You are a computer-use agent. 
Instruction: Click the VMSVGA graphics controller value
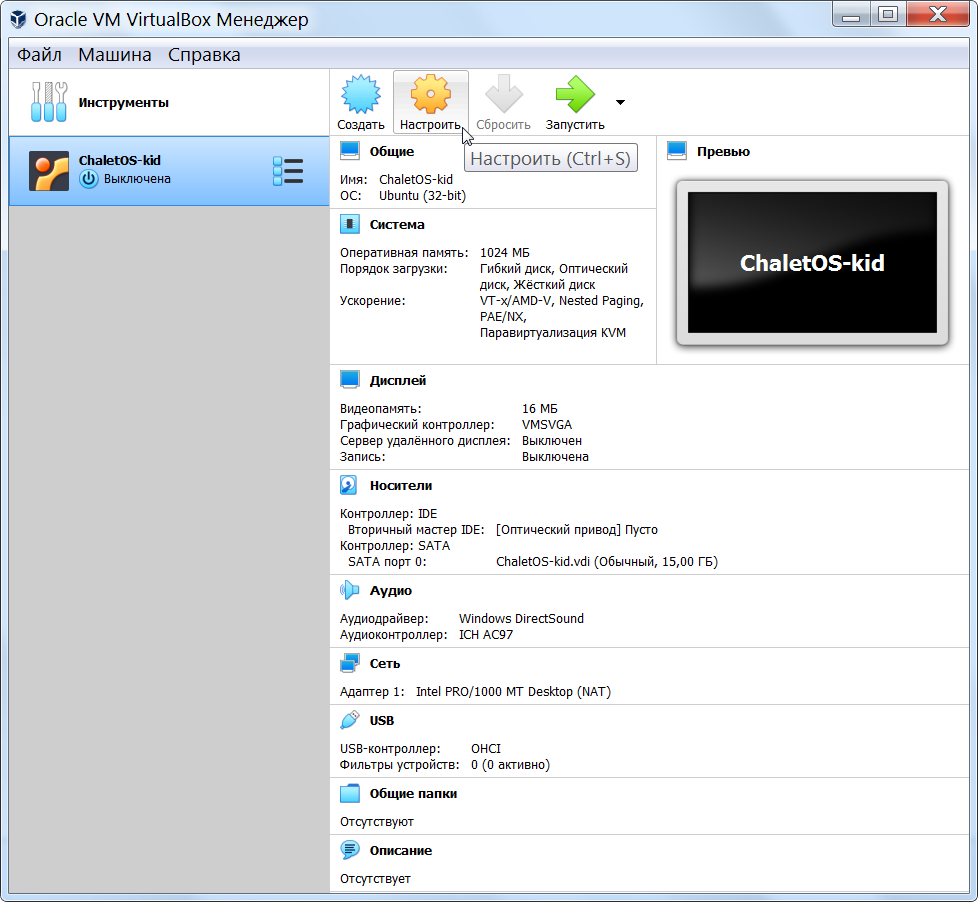tap(546, 425)
